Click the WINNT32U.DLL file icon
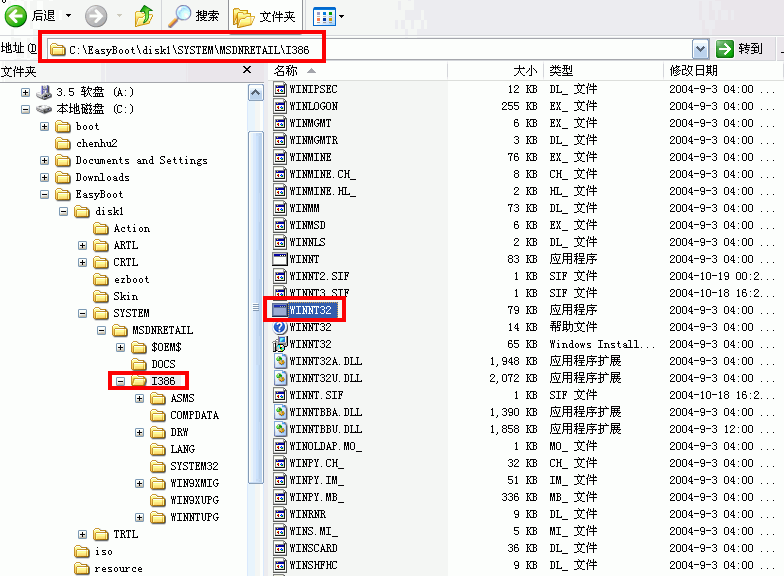 click(x=280, y=378)
